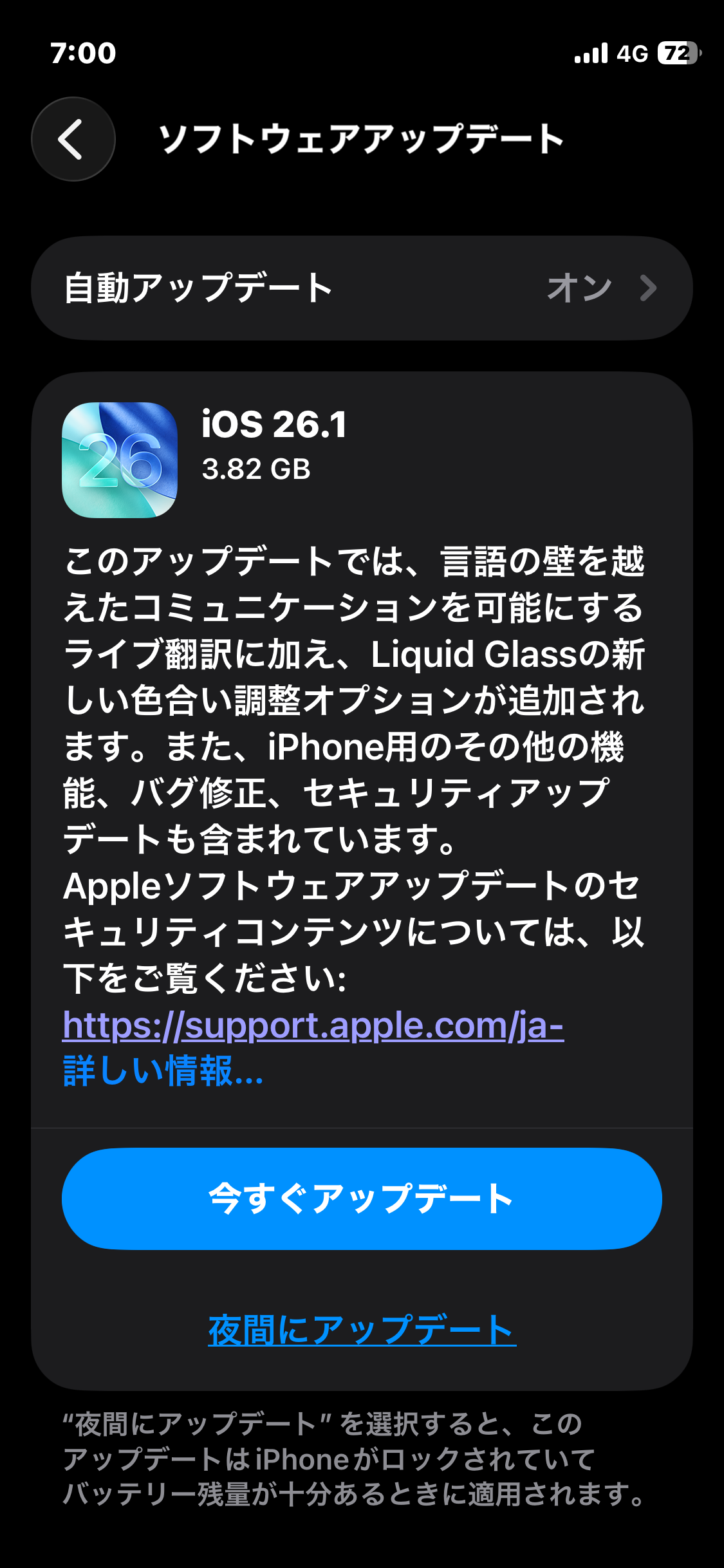Tap the 3.82 GB download size

(x=256, y=469)
